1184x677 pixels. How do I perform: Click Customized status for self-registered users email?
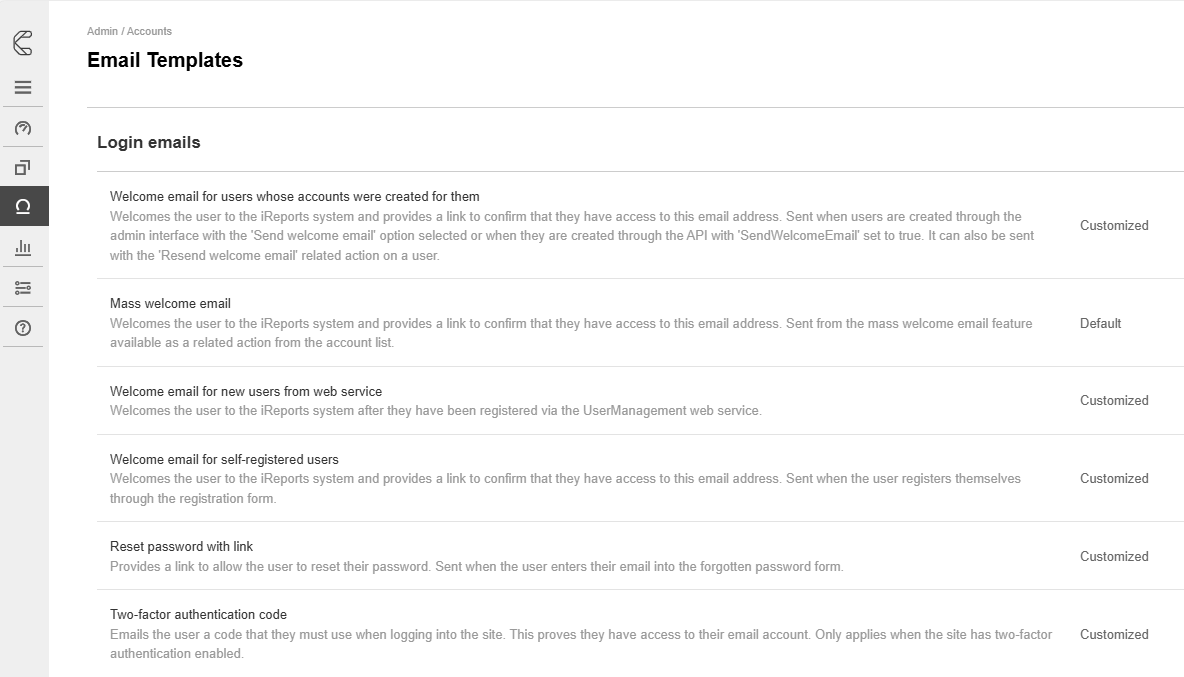(1114, 479)
